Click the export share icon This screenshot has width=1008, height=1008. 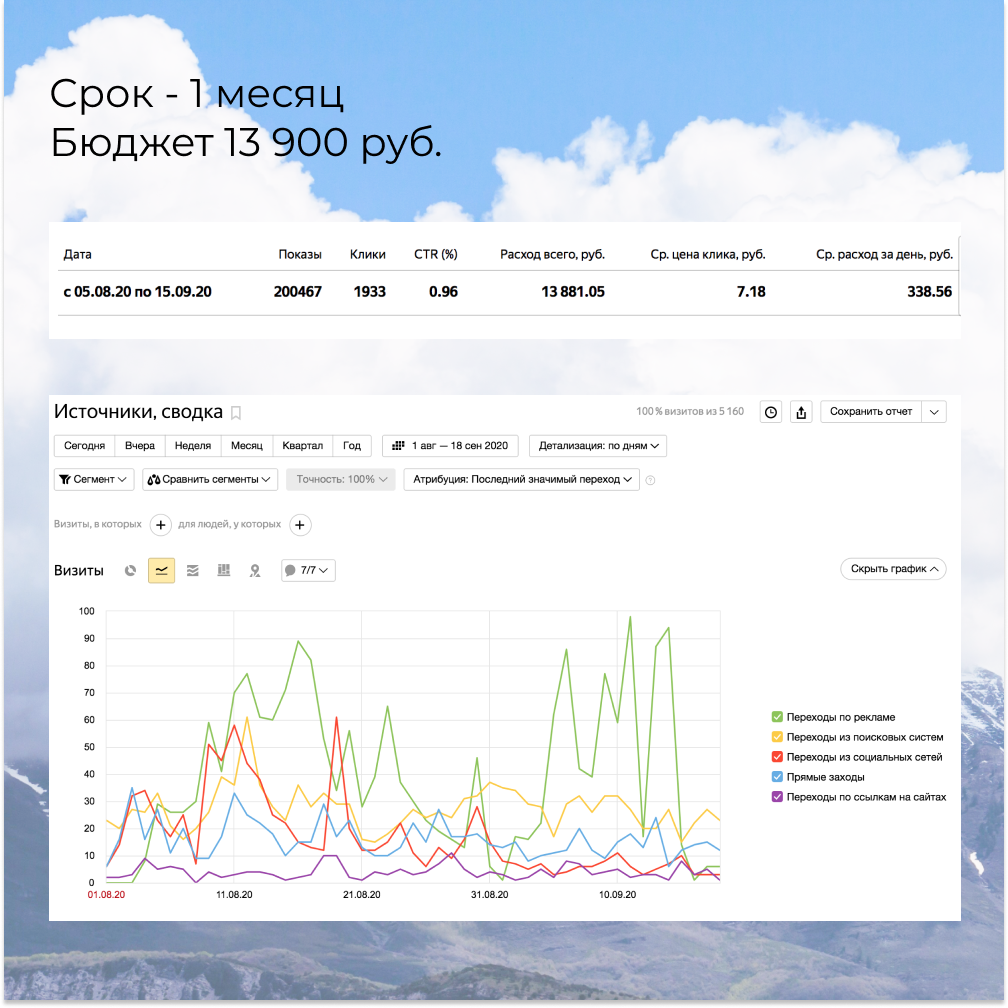801,412
